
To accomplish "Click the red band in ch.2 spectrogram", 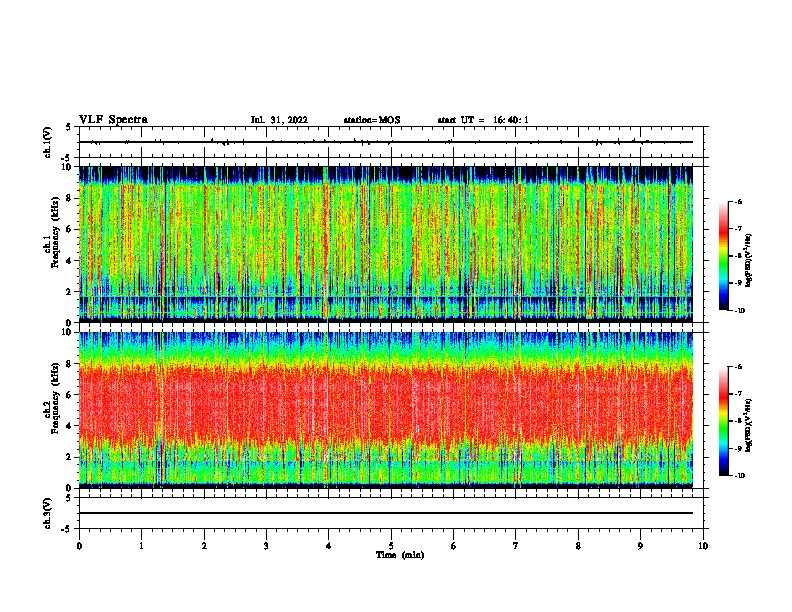I will pos(386,404).
